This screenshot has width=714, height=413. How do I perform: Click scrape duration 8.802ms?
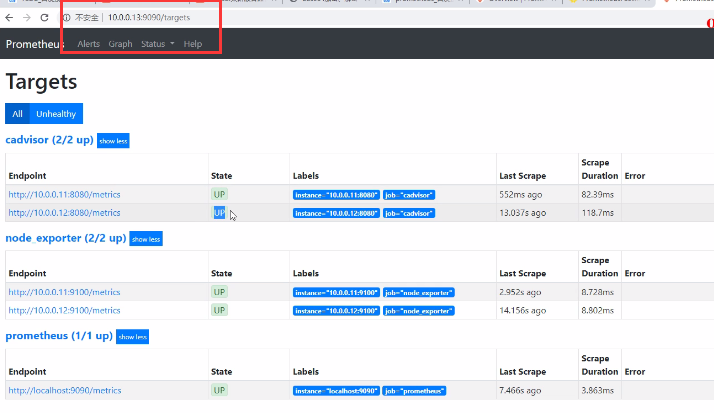tap(597, 310)
